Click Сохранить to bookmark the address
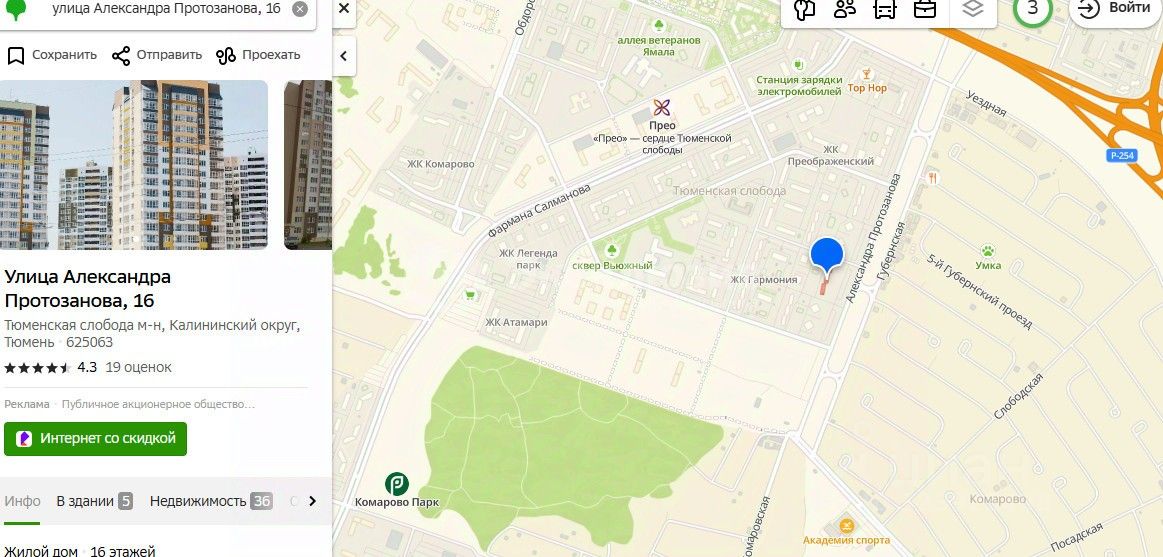The image size is (1163, 557). point(52,55)
